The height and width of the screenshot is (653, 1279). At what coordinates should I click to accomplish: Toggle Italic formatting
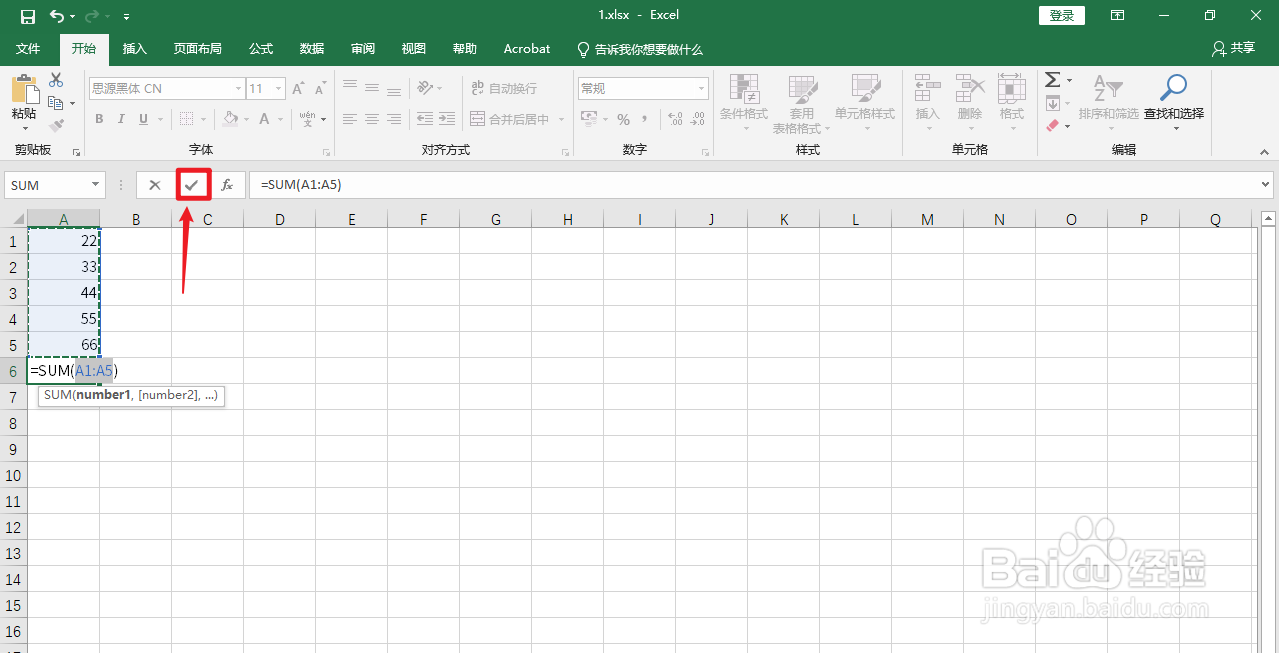pos(121,119)
